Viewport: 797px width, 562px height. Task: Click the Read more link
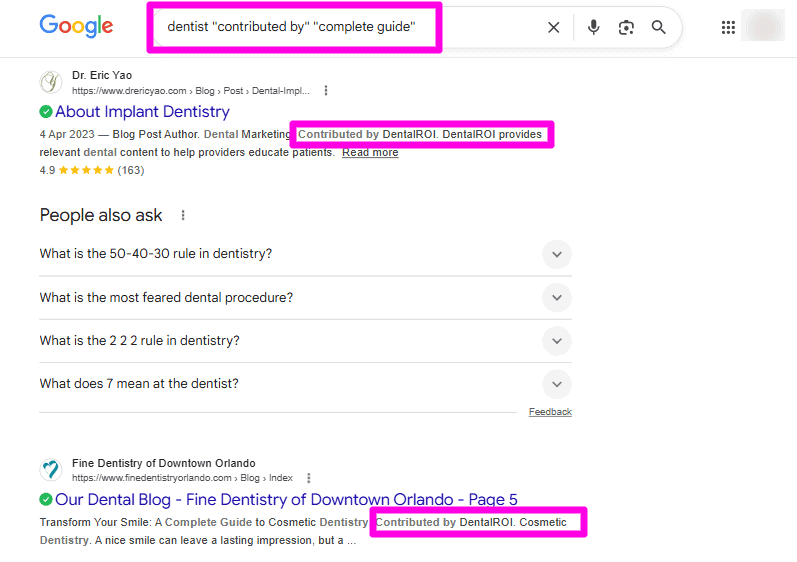click(370, 152)
